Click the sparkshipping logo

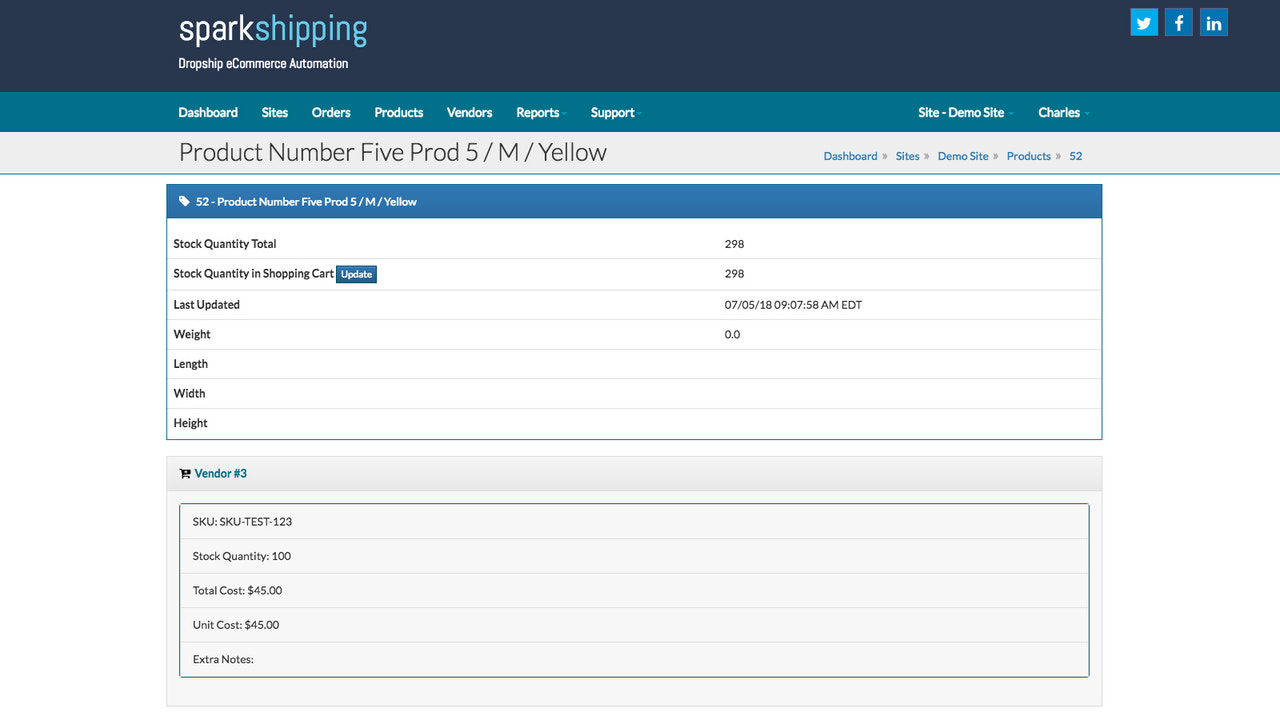(x=272, y=30)
